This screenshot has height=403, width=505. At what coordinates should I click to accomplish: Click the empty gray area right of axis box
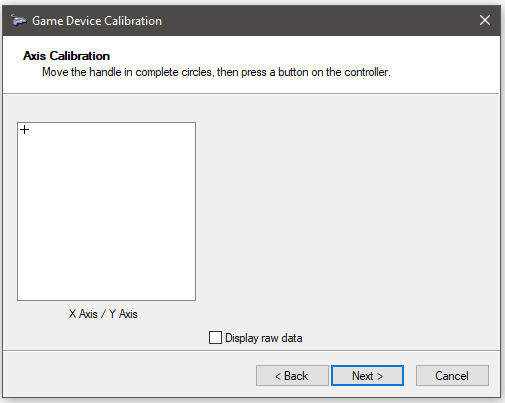[x=347, y=211]
